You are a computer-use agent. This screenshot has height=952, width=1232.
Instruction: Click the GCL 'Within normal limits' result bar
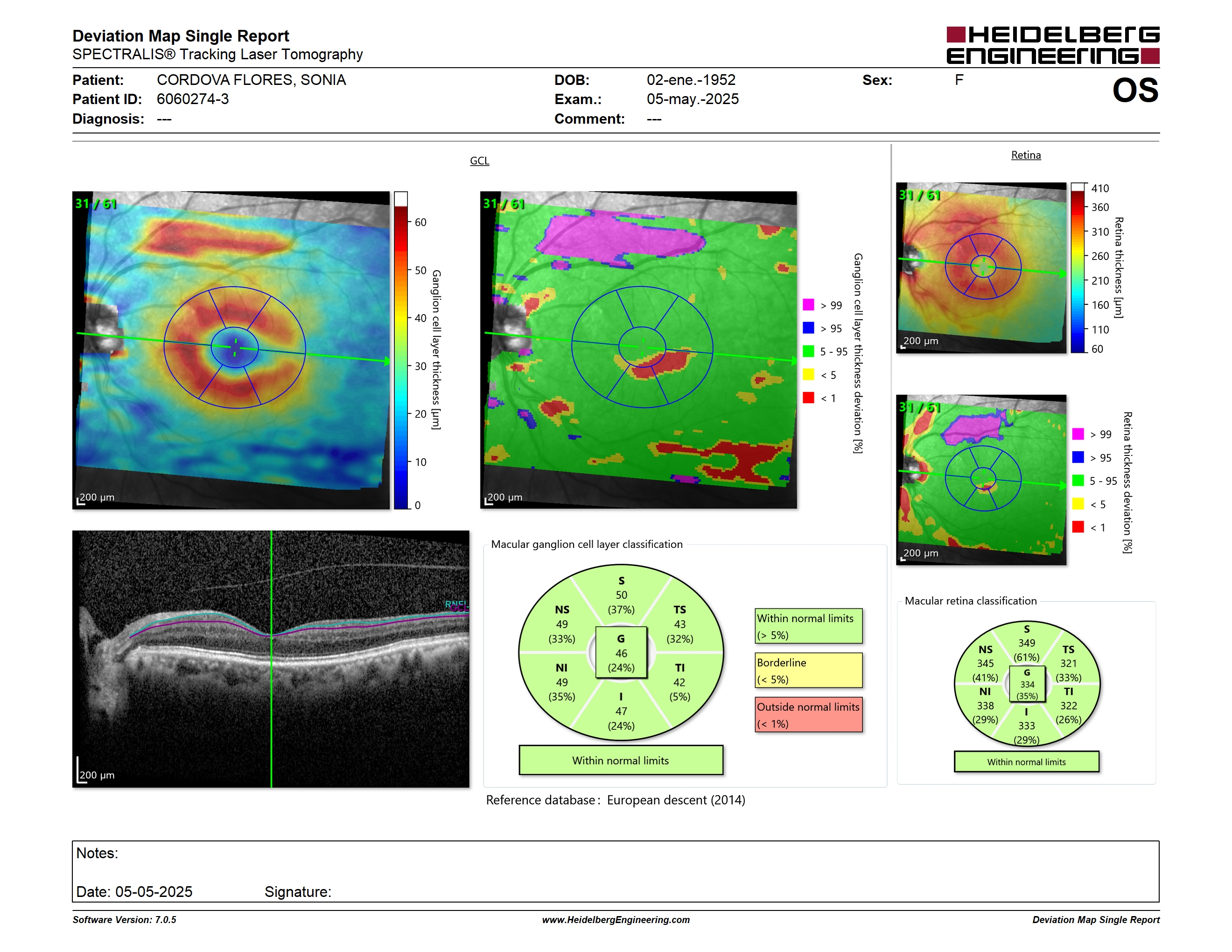point(621,760)
